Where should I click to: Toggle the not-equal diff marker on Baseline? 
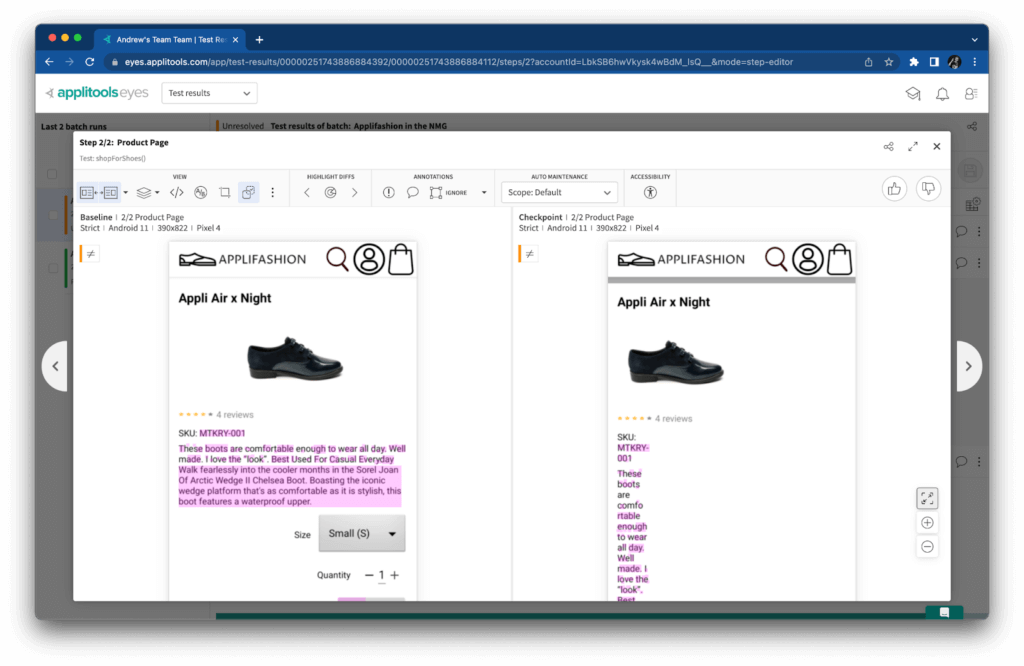click(x=91, y=254)
